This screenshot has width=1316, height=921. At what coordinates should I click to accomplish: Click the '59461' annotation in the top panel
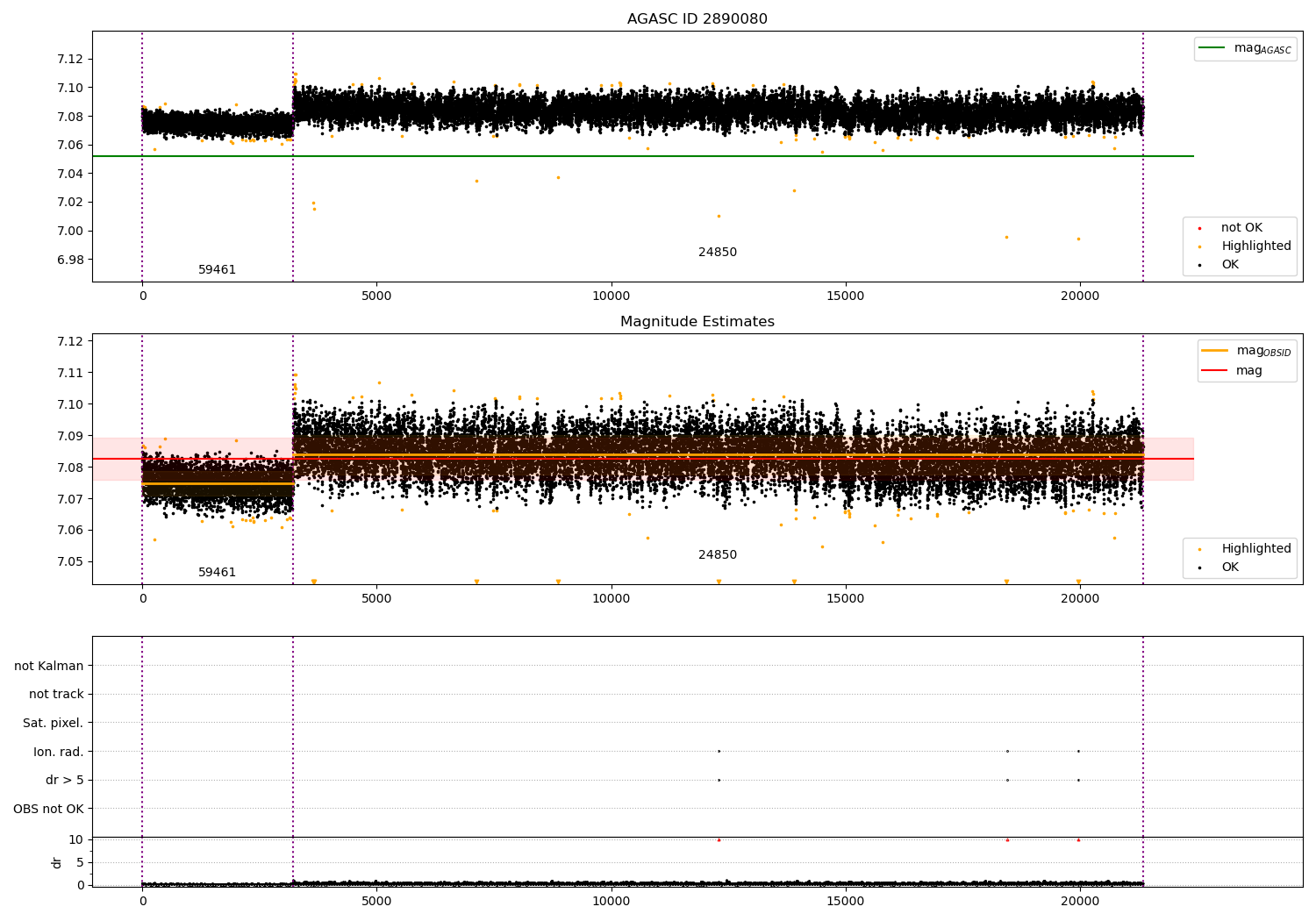point(217,270)
